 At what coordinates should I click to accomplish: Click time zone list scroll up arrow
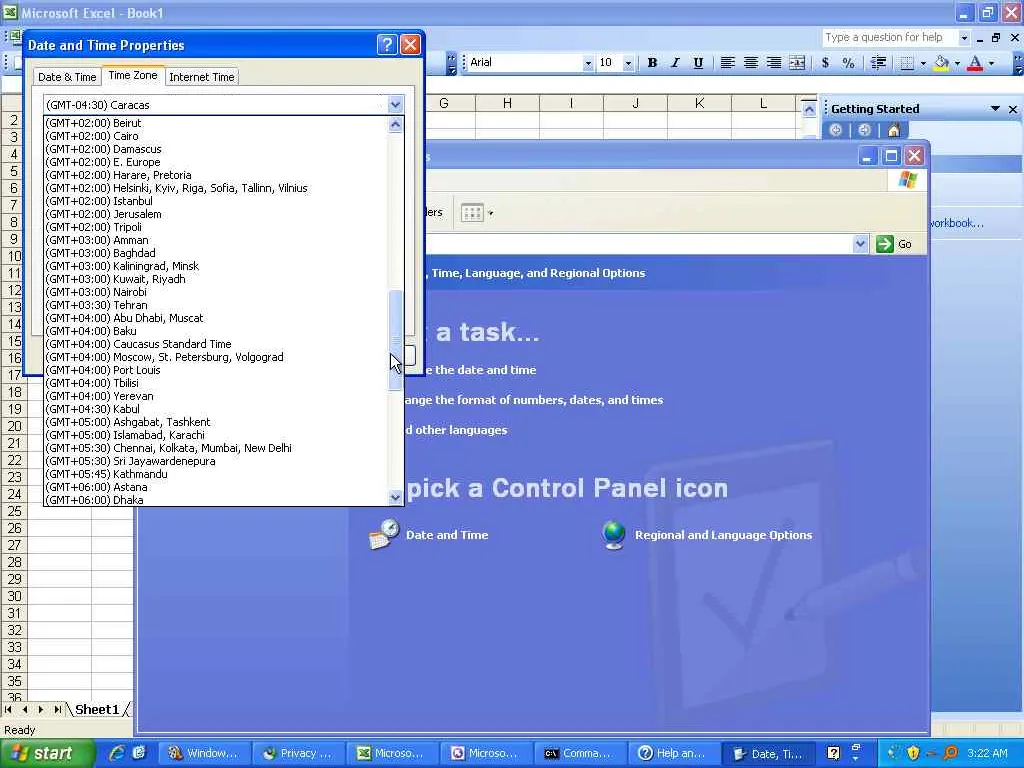[x=395, y=124]
